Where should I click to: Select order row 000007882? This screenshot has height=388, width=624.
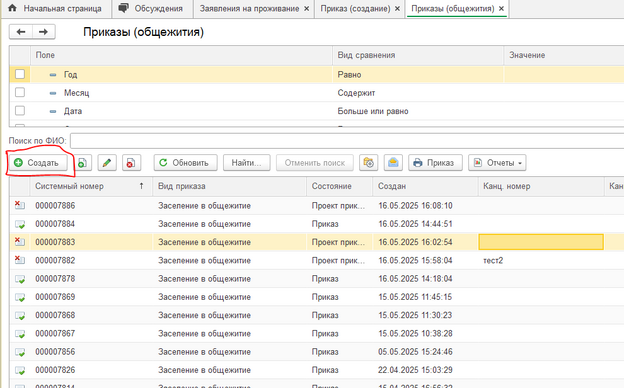pos(317,261)
